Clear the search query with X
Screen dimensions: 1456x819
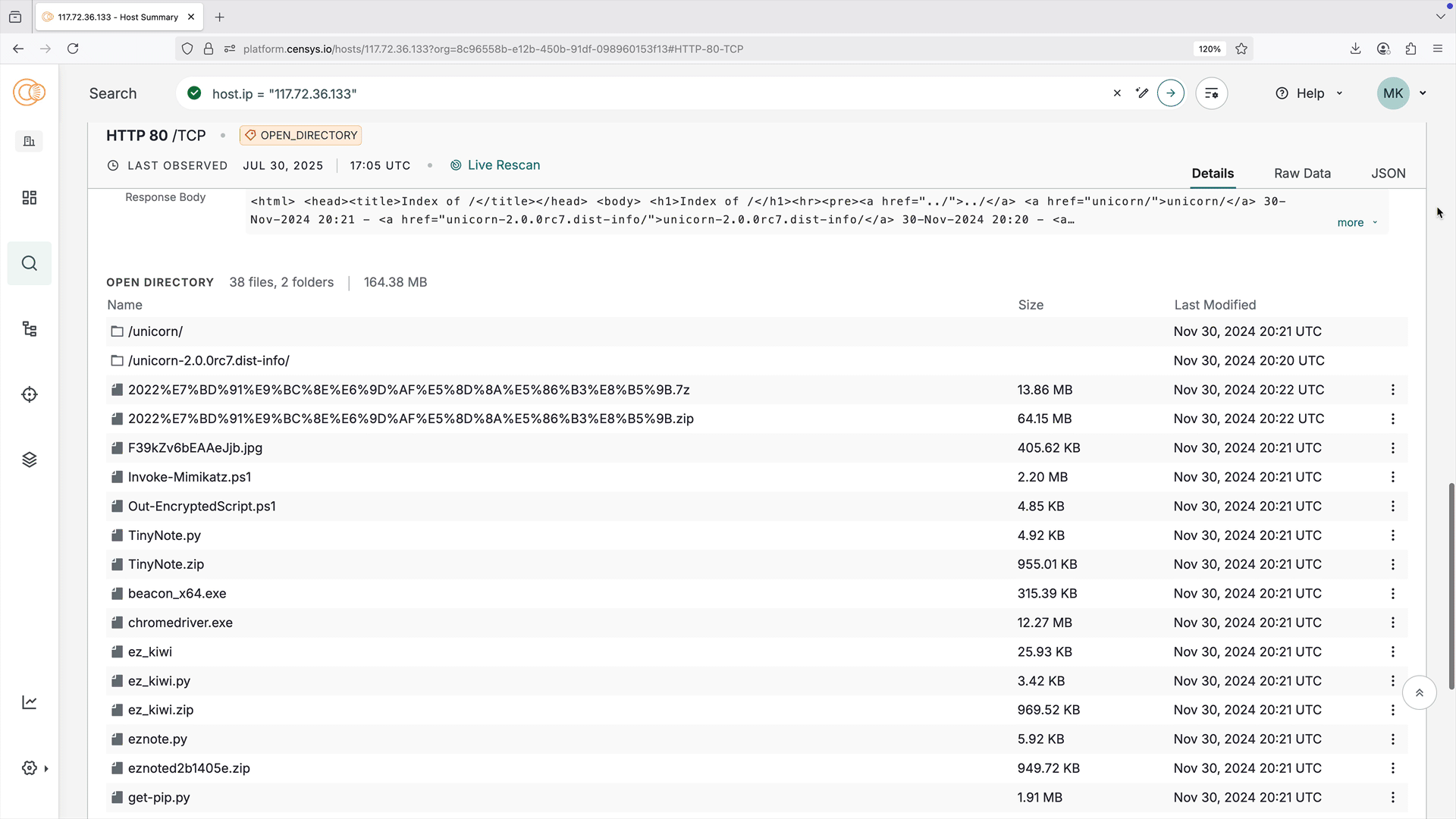point(1117,93)
